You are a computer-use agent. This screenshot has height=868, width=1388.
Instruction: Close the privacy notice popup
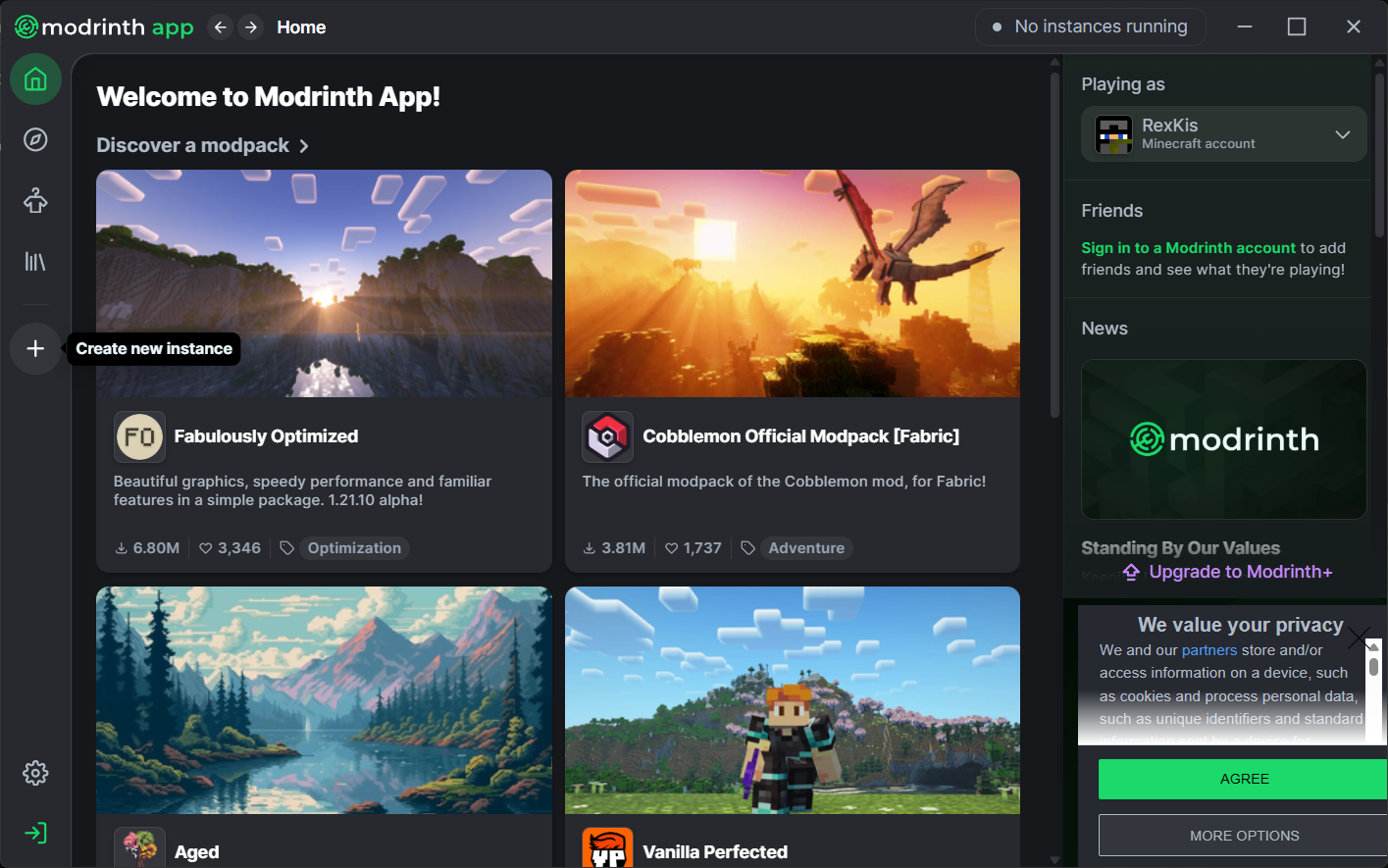pos(1359,638)
